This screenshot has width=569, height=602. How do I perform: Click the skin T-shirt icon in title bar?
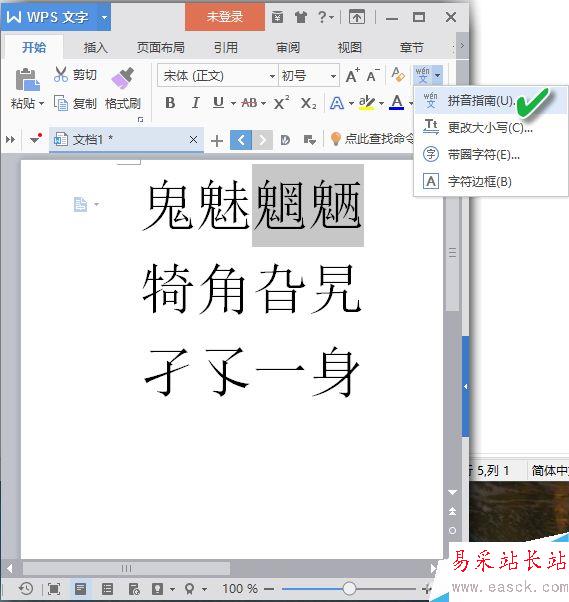(x=301, y=17)
